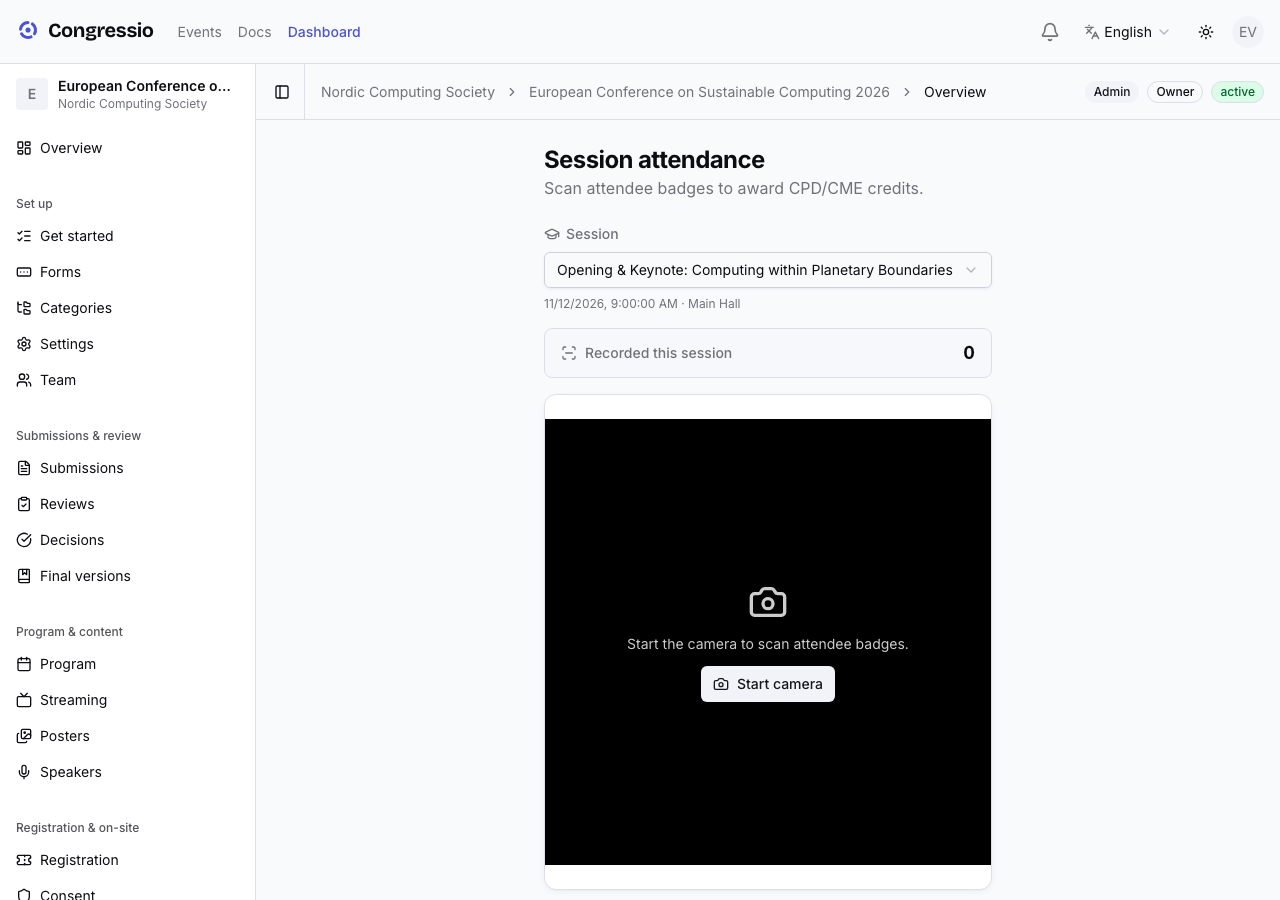Open the Posters page

point(127,736)
